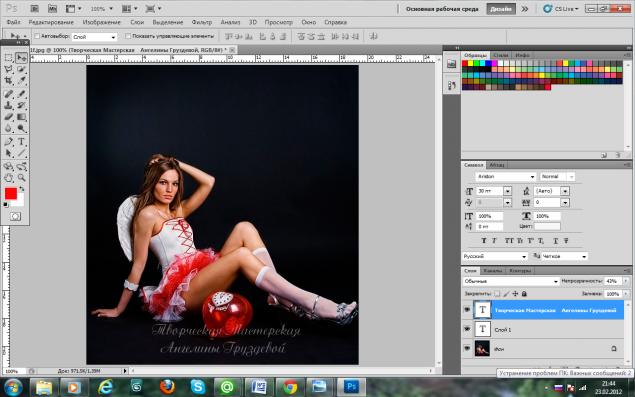The width and height of the screenshot is (635, 397).
Task: Launch Mini Bridge from application bar
Action: [x=52, y=8]
